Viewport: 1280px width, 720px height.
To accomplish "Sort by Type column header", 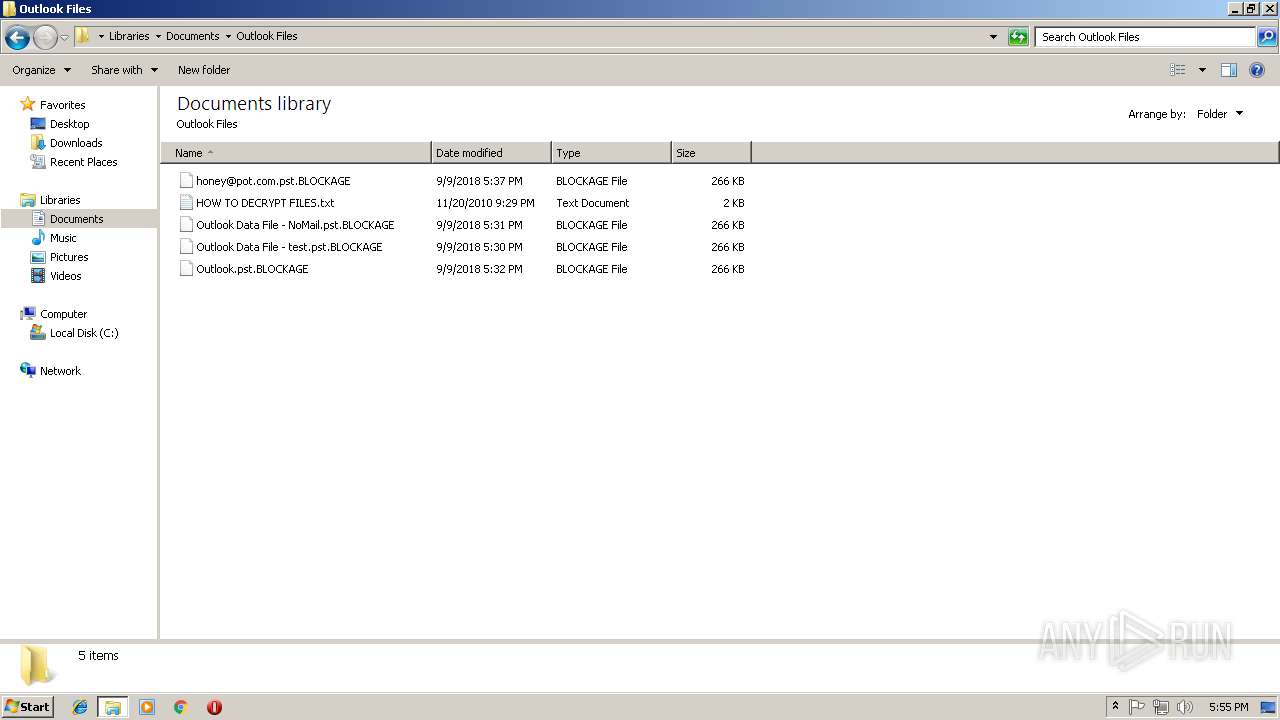I will (x=611, y=153).
